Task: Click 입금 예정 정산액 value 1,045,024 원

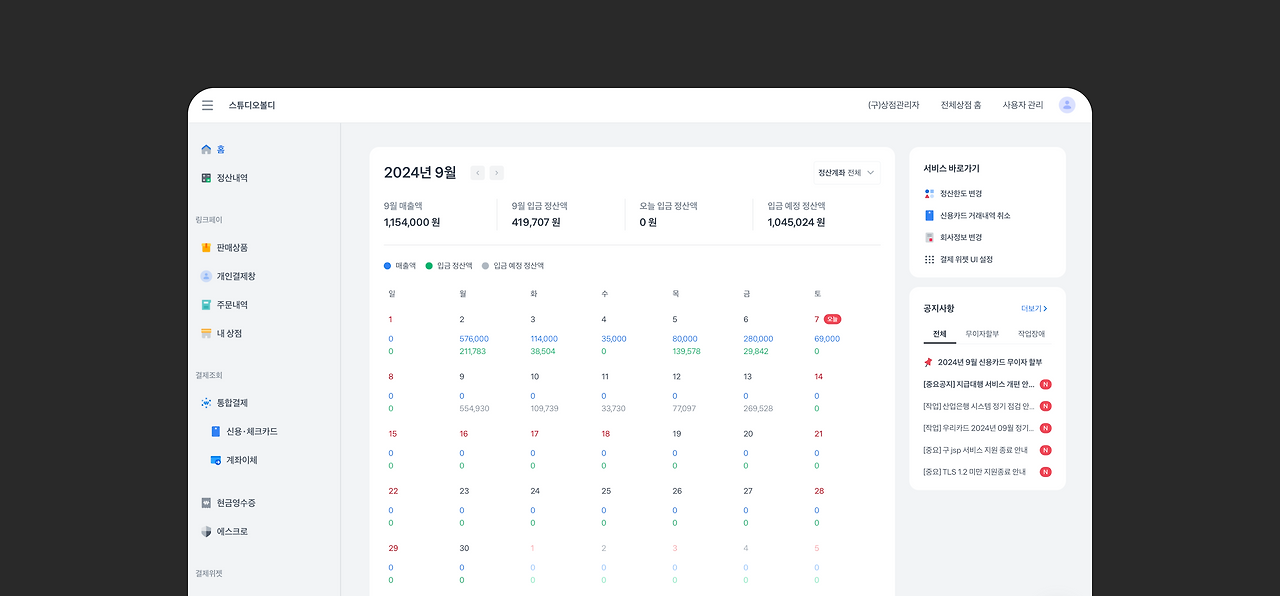Action: (796, 222)
